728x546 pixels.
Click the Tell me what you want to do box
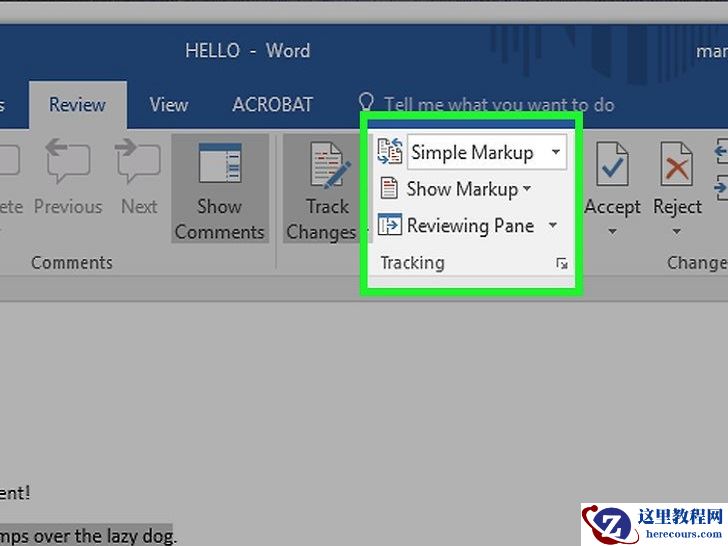tap(499, 105)
